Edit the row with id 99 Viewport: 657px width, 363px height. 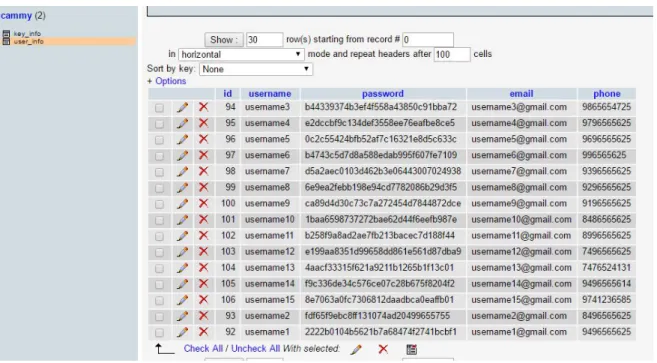click(182, 187)
